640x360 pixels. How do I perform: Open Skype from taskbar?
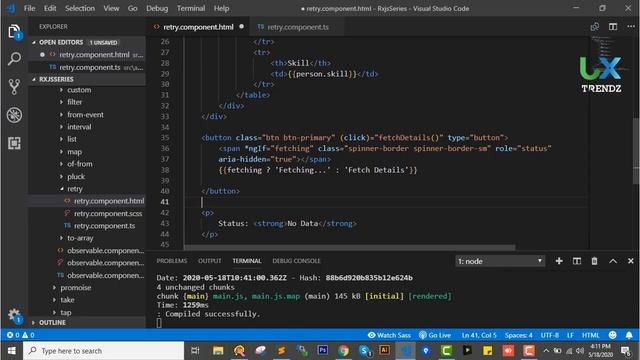click(364, 351)
